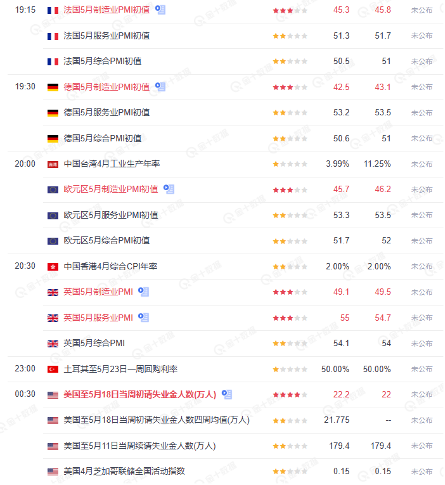445x485 pixels.
Task: Click Hong Kong flag in 综合CPI年率 row
Action: click(53, 267)
